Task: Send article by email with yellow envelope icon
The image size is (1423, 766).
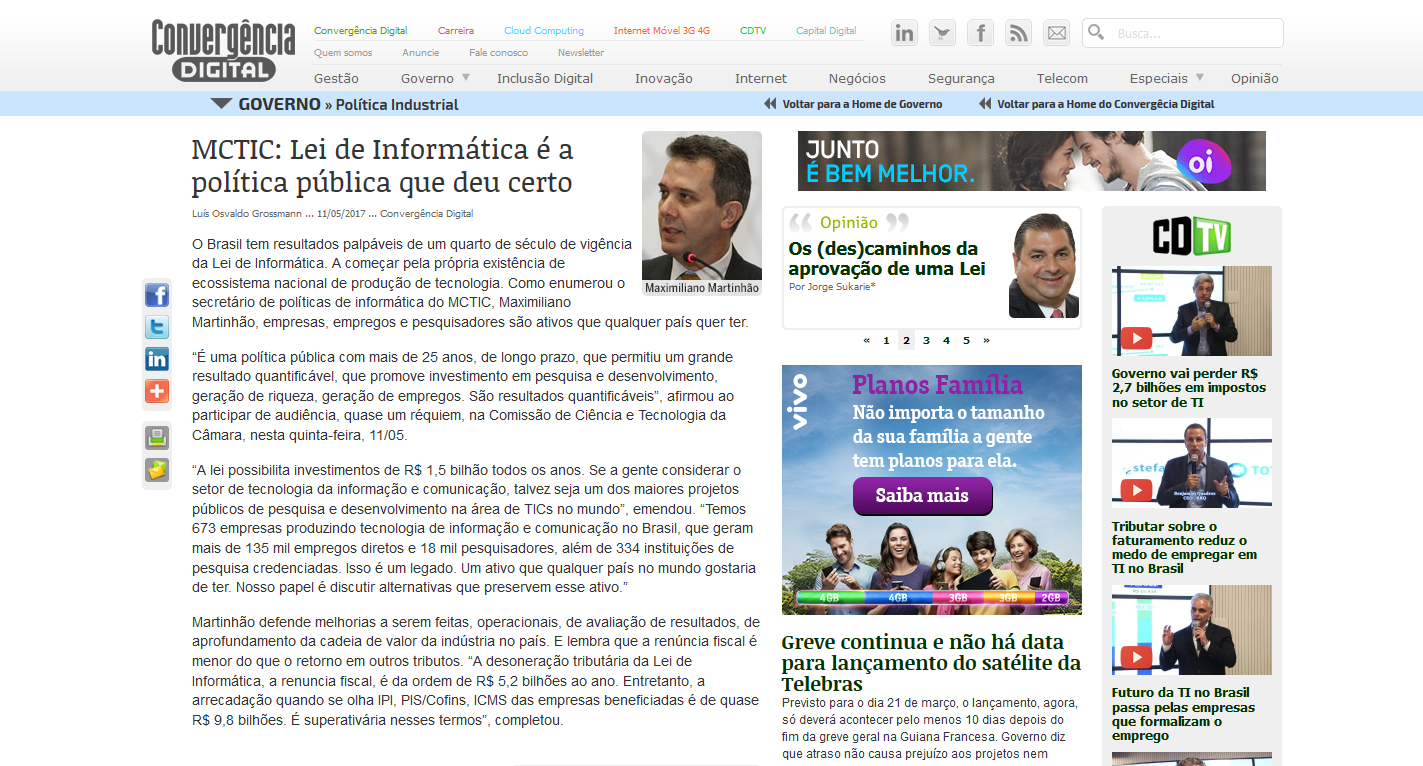Action: [x=157, y=469]
